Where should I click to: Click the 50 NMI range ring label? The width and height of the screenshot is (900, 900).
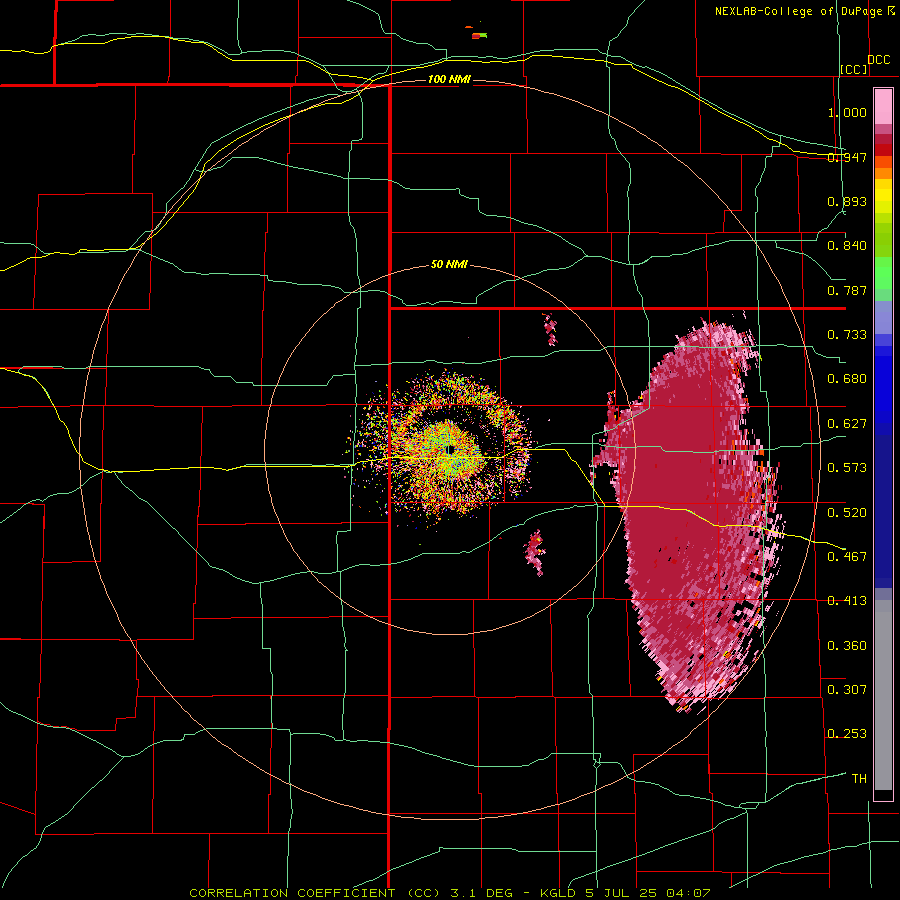pos(449,264)
